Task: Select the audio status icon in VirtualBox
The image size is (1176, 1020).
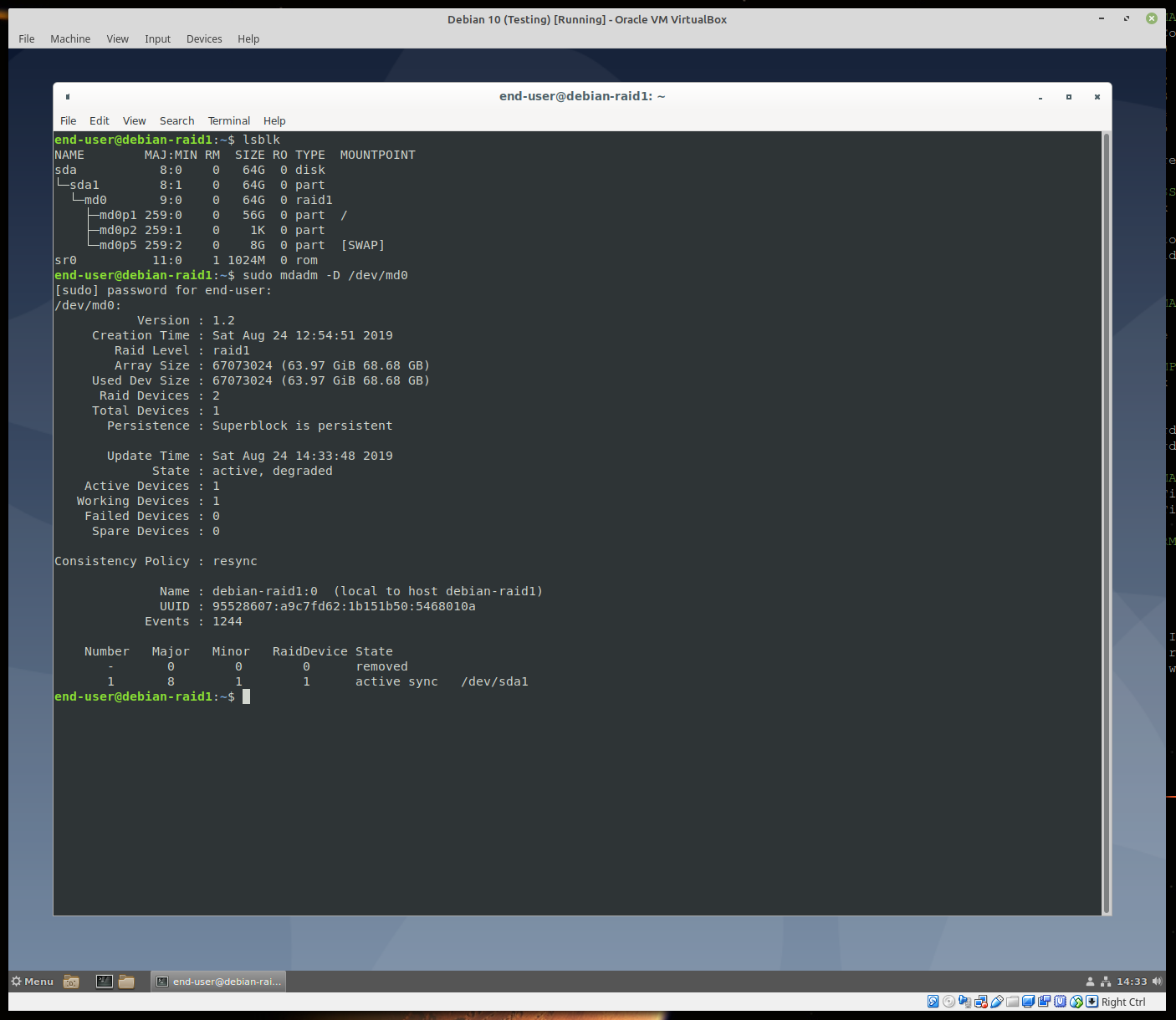Action: 964,1001
